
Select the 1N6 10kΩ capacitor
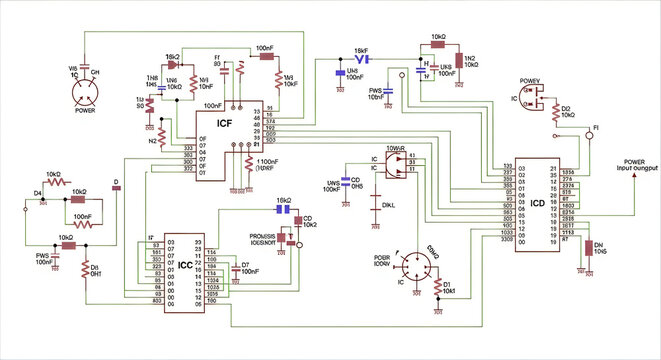[x=161, y=88]
